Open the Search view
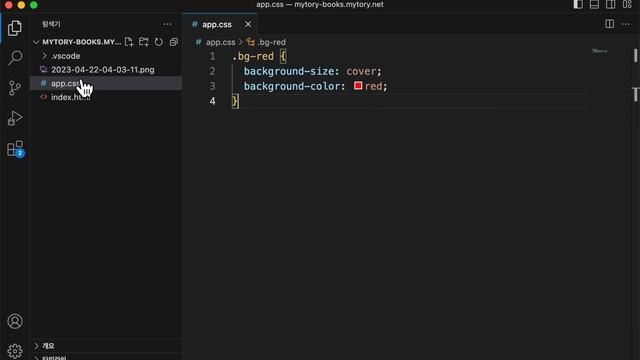This screenshot has height=360, width=640. (15, 58)
